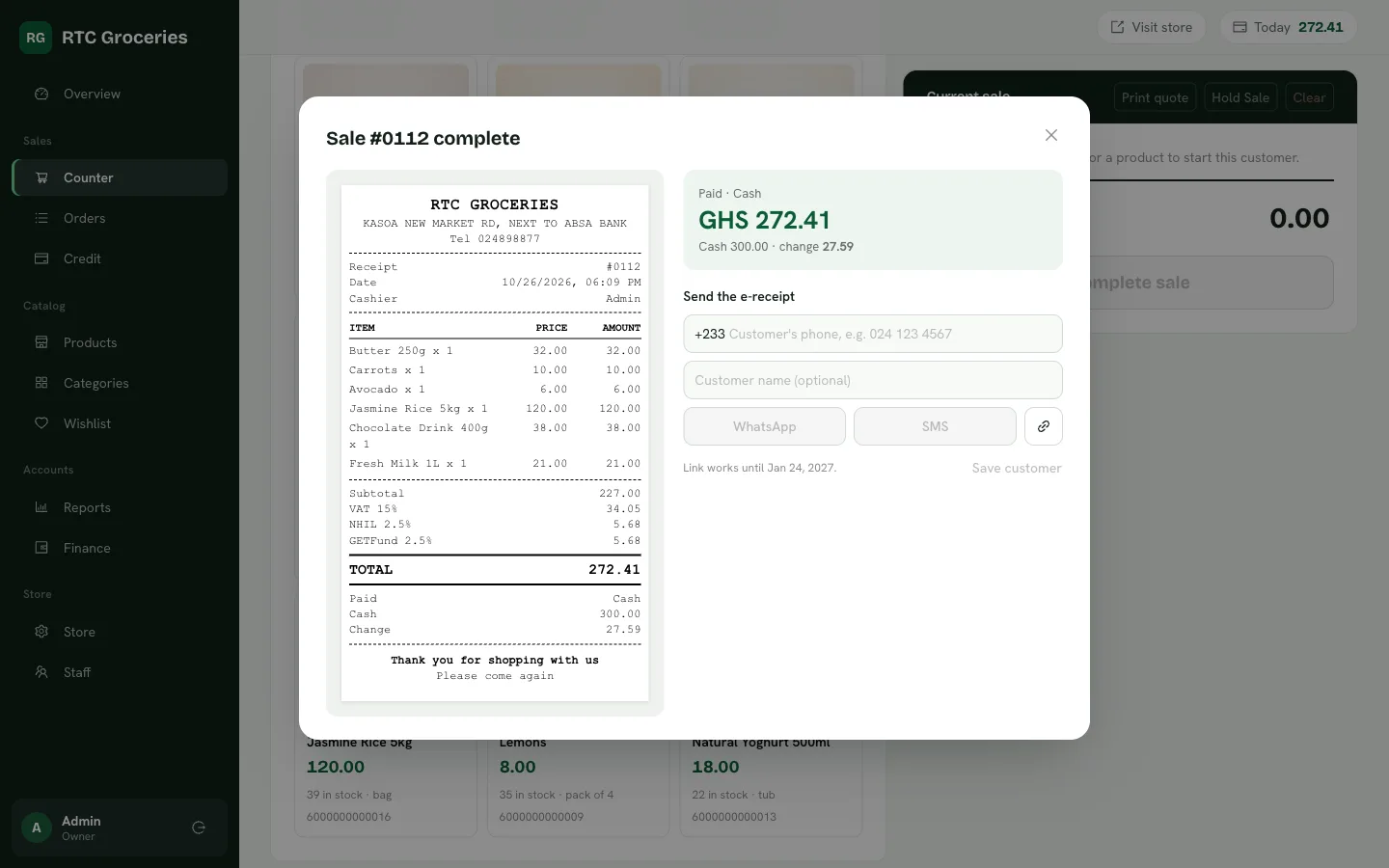Click the Butter 250g receipt line
This screenshot has width=1389, height=868.
point(495,351)
